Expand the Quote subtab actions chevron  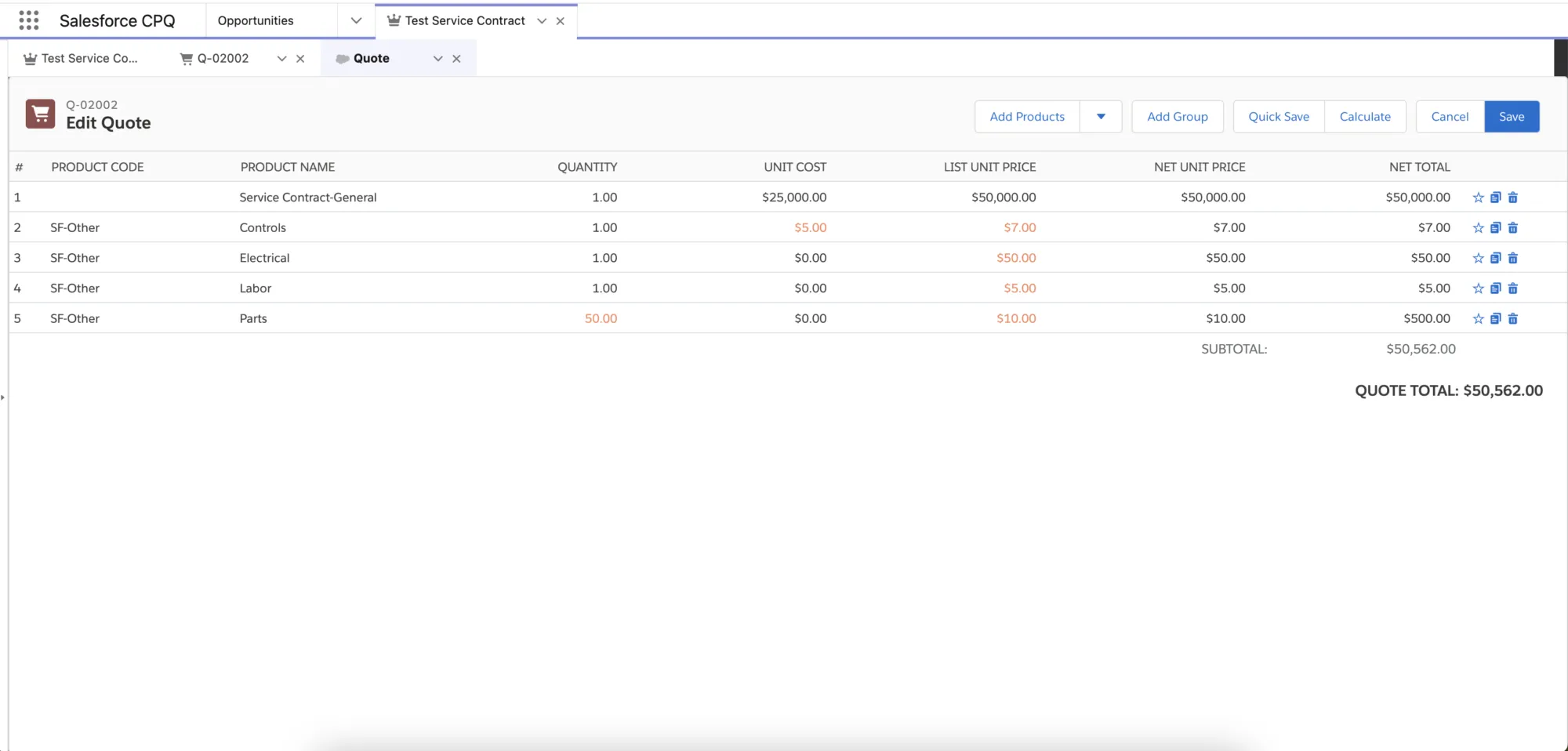(438, 59)
